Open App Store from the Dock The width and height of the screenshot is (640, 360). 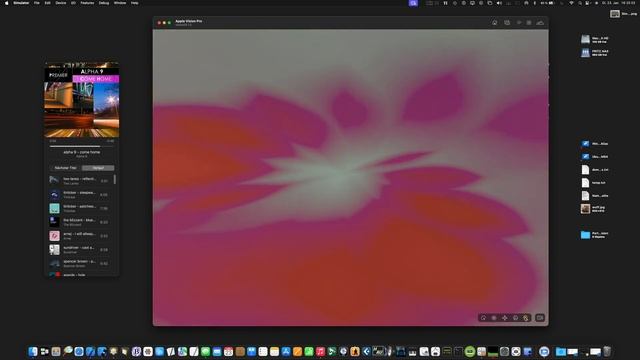(286, 351)
